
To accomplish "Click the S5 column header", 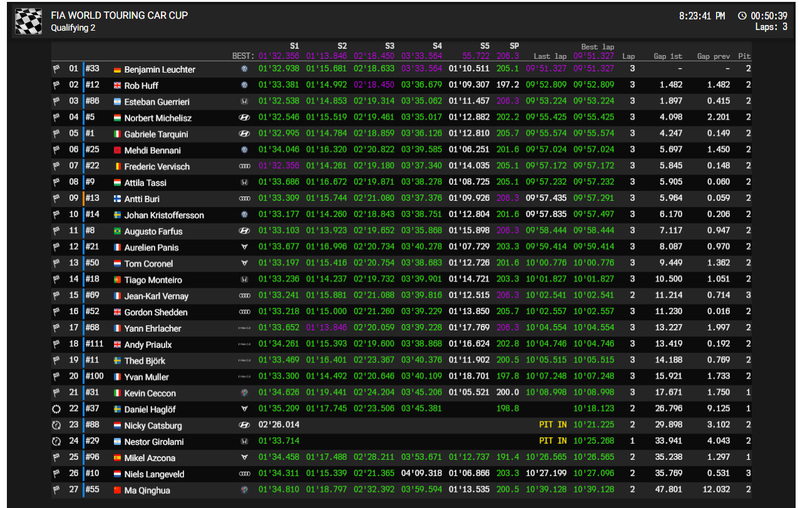I will [x=485, y=46].
